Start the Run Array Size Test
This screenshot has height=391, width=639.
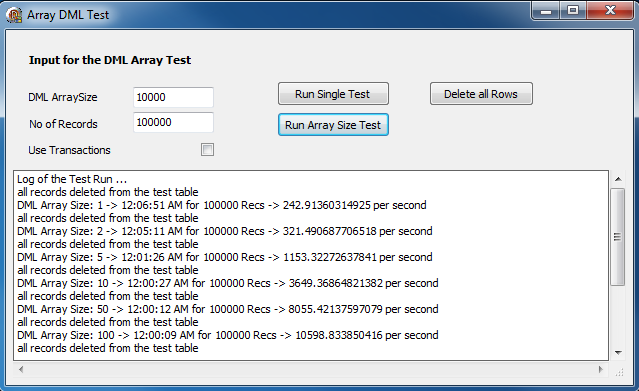point(333,125)
